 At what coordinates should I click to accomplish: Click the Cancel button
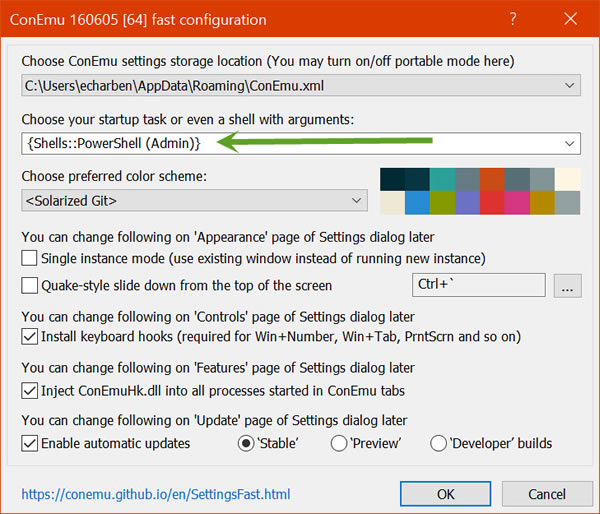[x=547, y=494]
